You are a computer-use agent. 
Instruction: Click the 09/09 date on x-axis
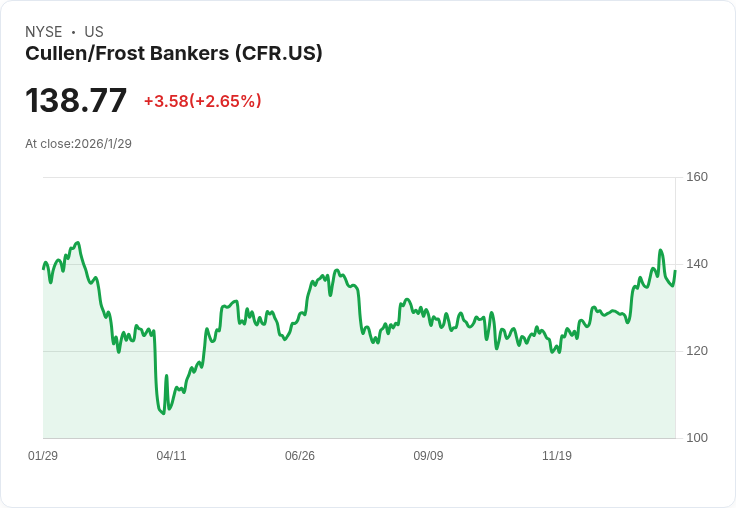[428, 456]
